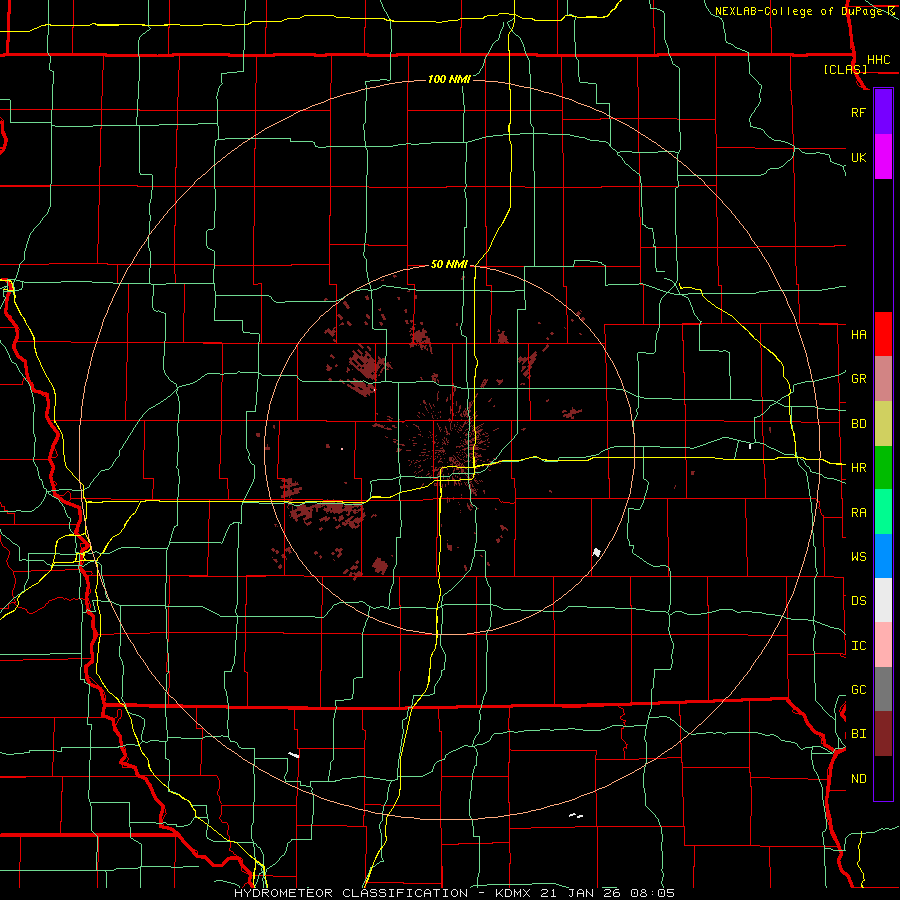Click the HA red legend swatch

[883, 334]
